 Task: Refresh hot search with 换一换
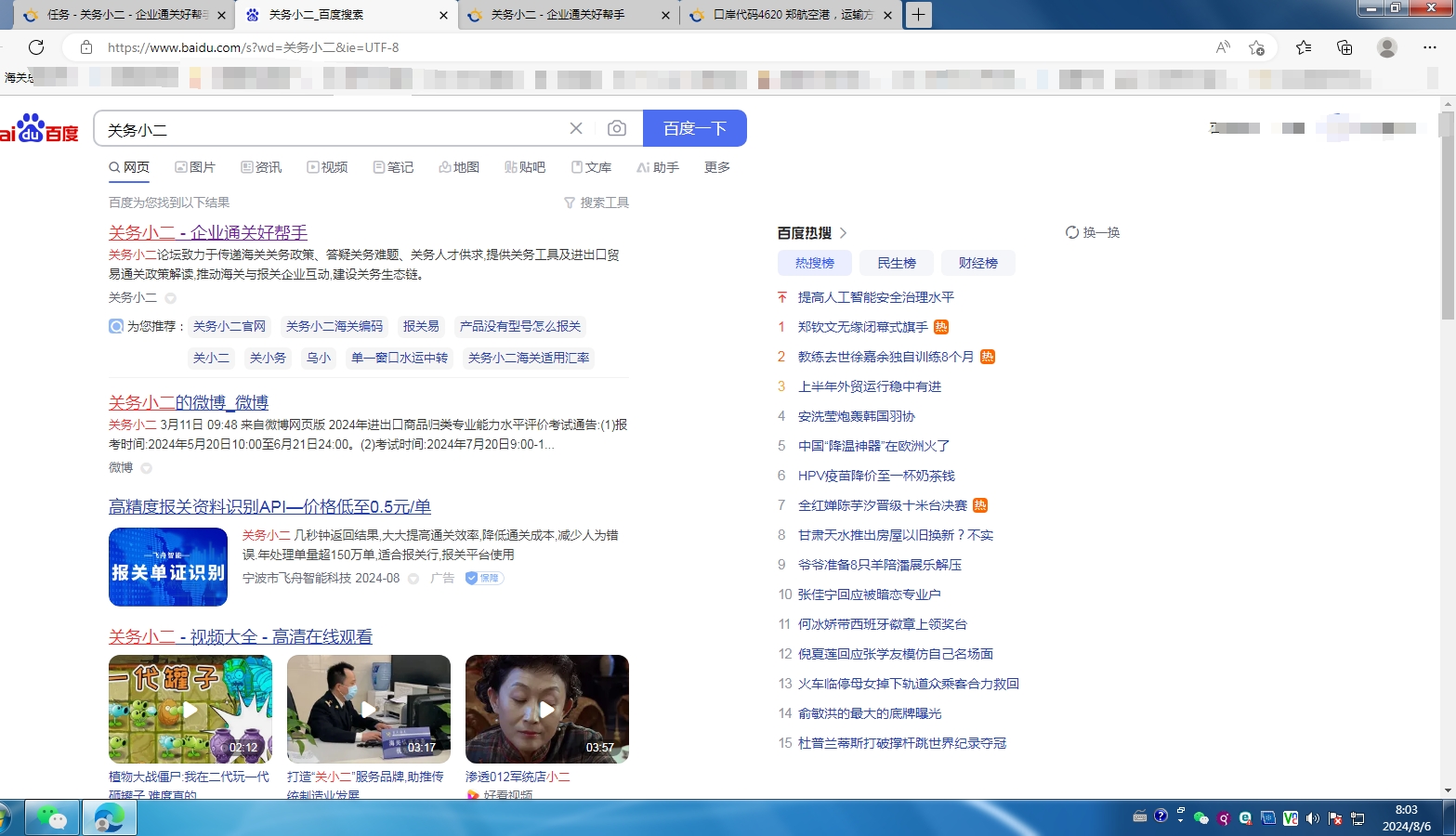tap(1093, 232)
